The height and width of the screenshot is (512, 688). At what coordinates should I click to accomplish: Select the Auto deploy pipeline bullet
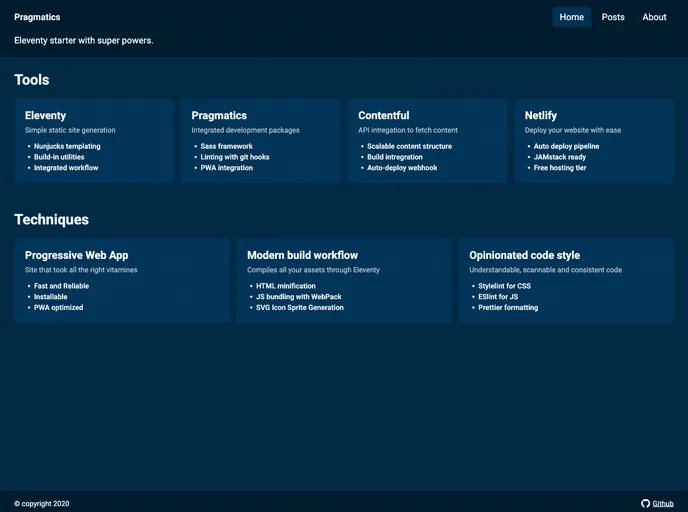point(566,146)
